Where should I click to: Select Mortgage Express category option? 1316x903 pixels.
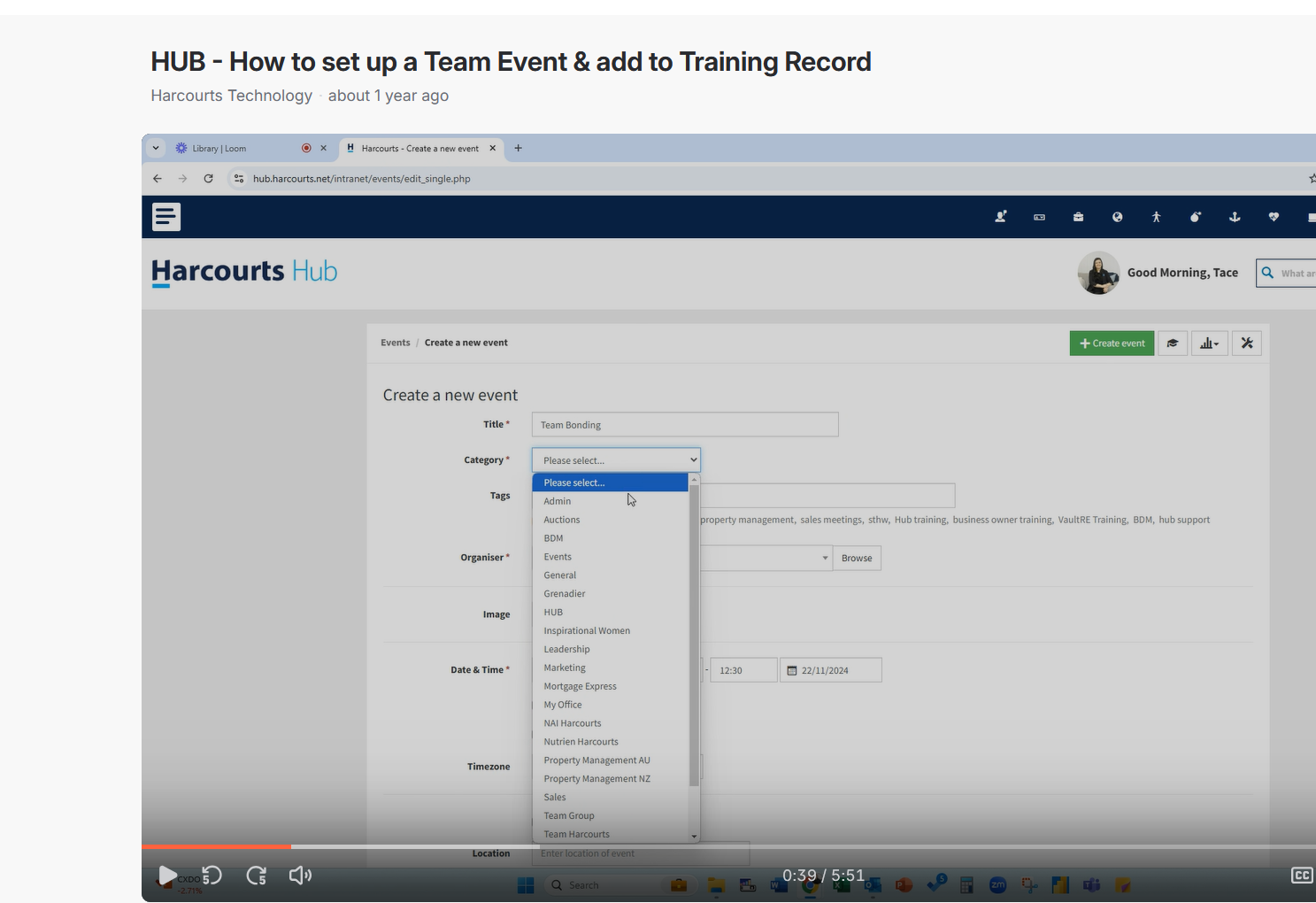[610, 687]
